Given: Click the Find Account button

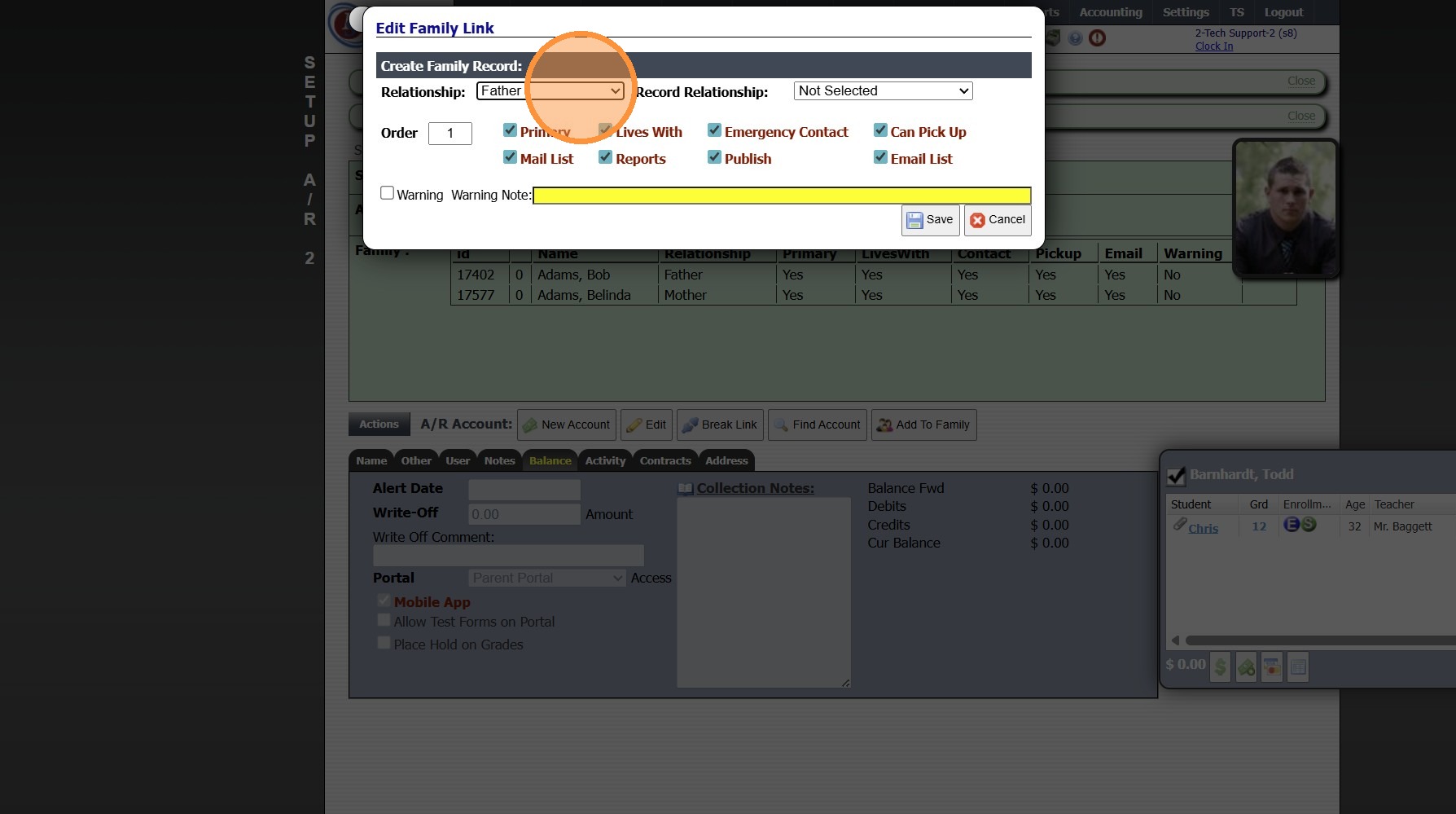Looking at the screenshot, I should point(818,425).
